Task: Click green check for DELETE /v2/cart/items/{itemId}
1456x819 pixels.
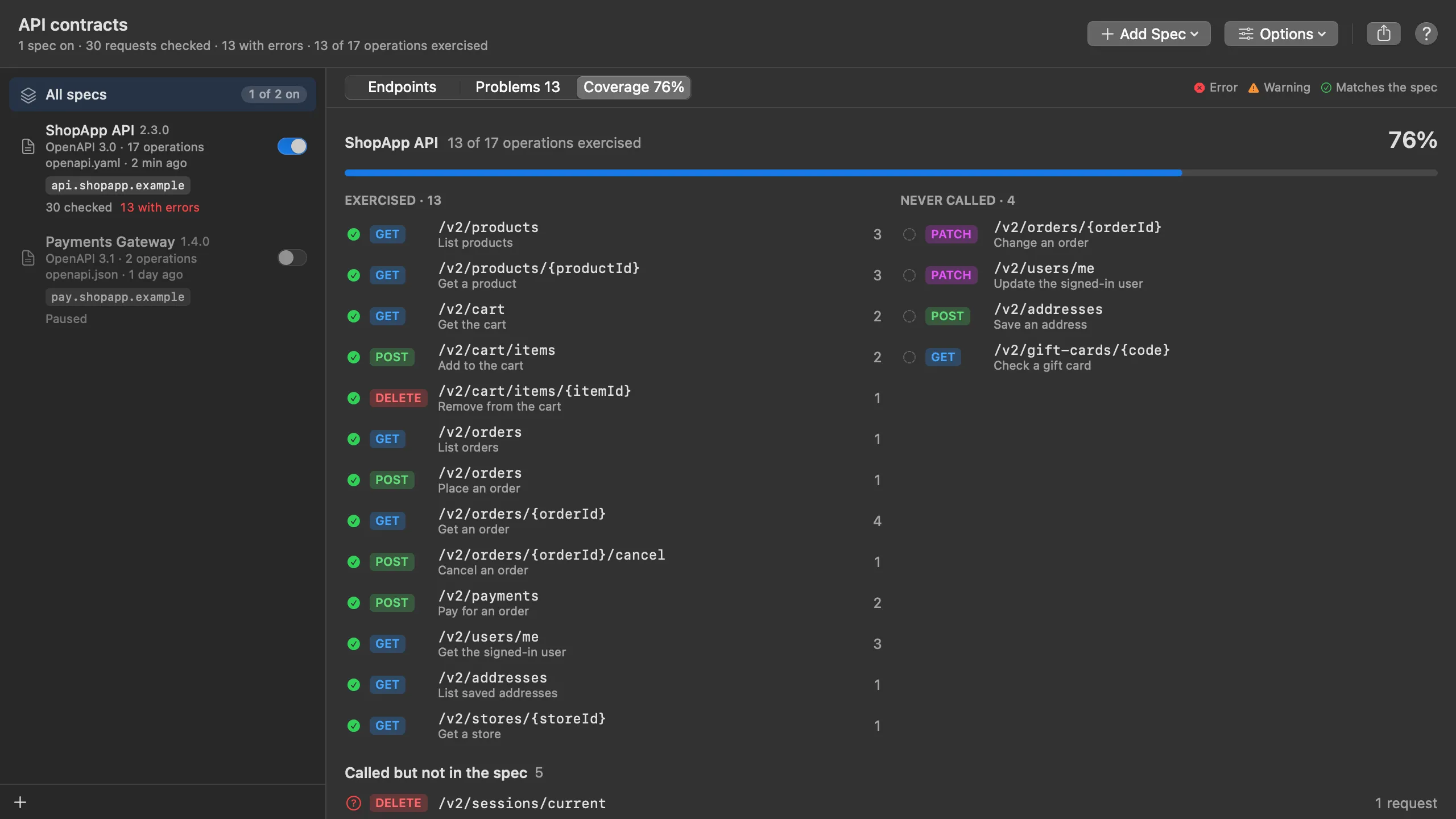Action: click(x=354, y=398)
